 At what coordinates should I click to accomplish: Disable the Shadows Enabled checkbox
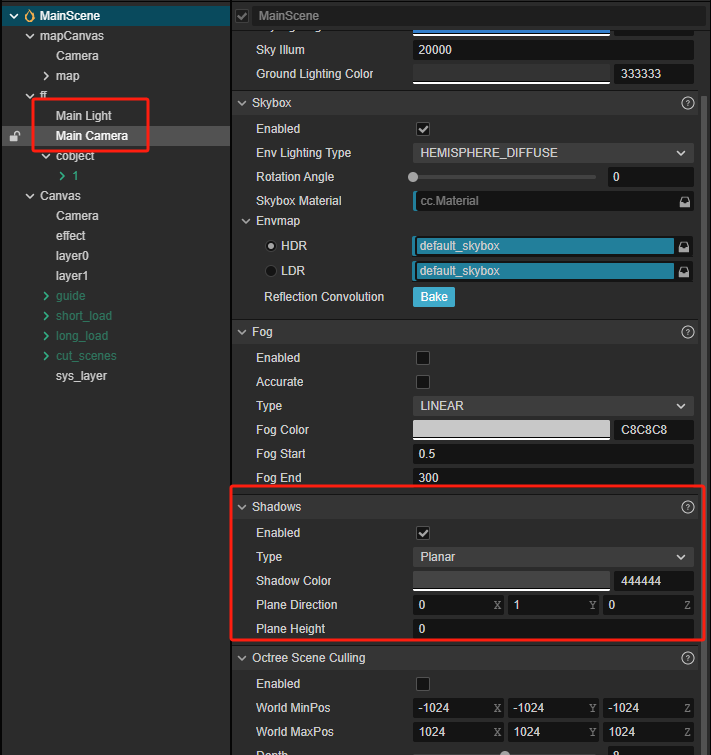[x=423, y=533]
